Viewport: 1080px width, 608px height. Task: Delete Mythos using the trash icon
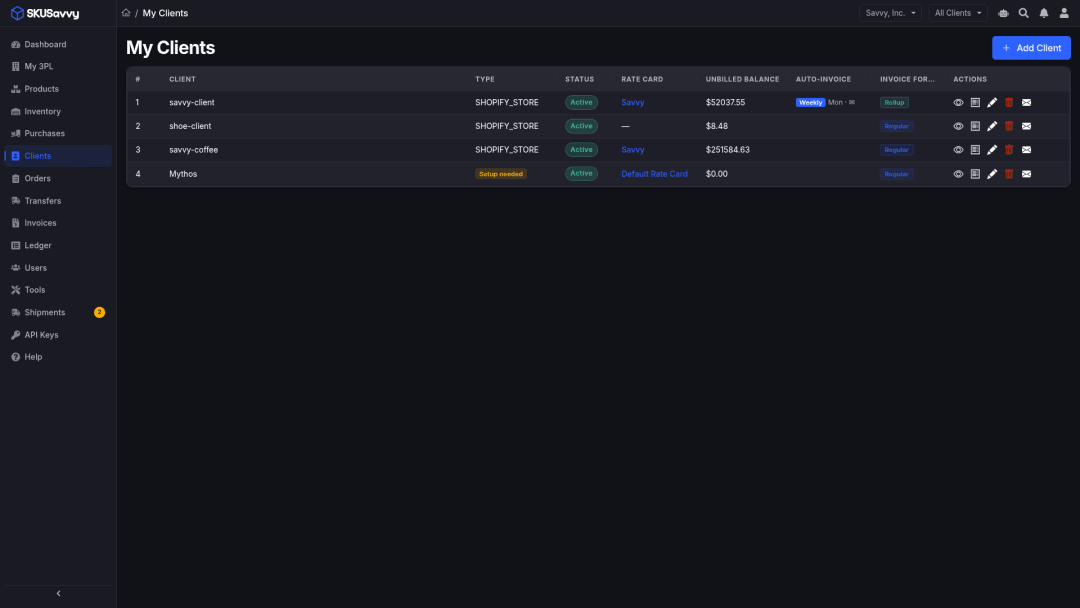pyautogui.click(x=1009, y=174)
